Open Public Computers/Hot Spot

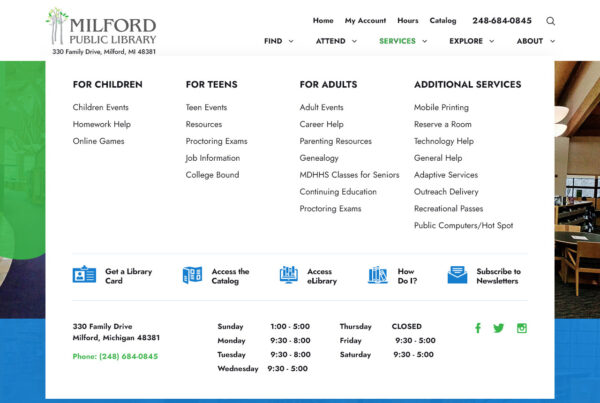pyautogui.click(x=463, y=225)
